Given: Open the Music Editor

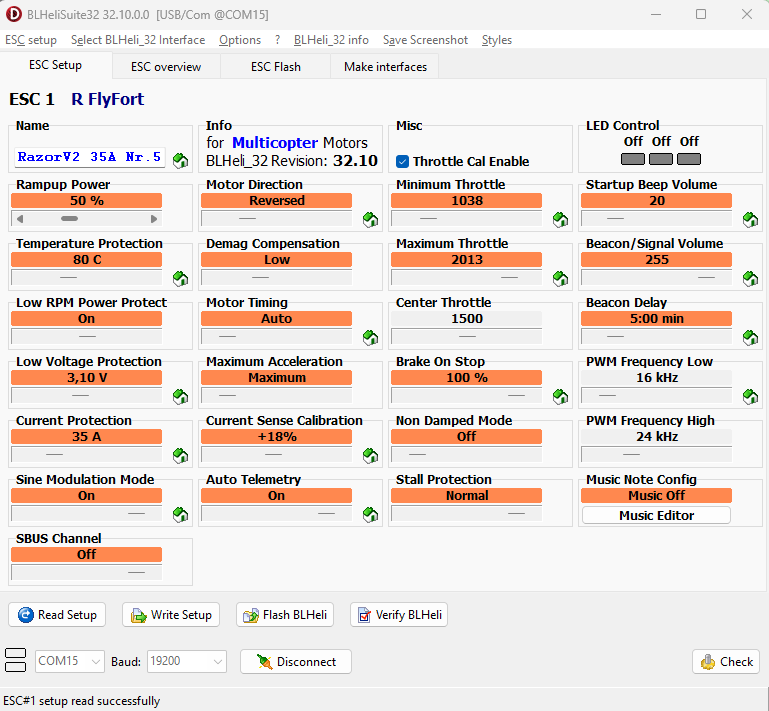Looking at the screenshot, I should coord(656,515).
